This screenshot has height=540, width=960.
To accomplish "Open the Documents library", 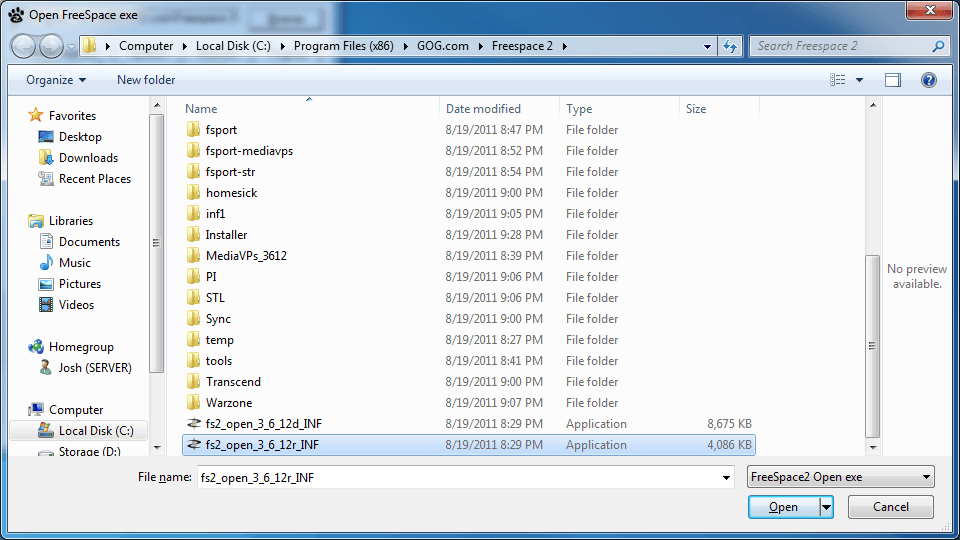I will (x=89, y=242).
